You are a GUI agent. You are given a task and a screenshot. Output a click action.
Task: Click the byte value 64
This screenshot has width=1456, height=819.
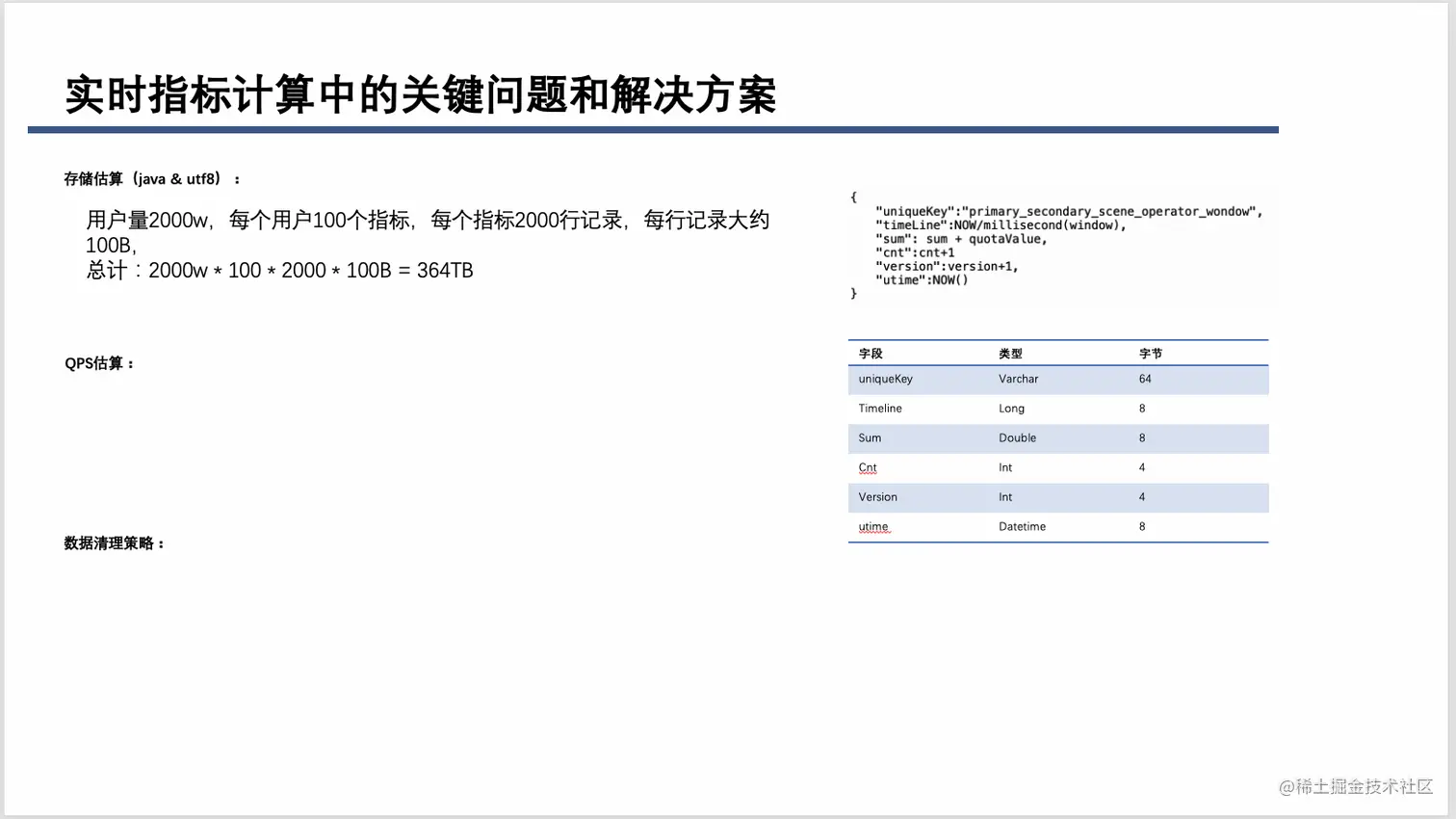click(x=1145, y=380)
